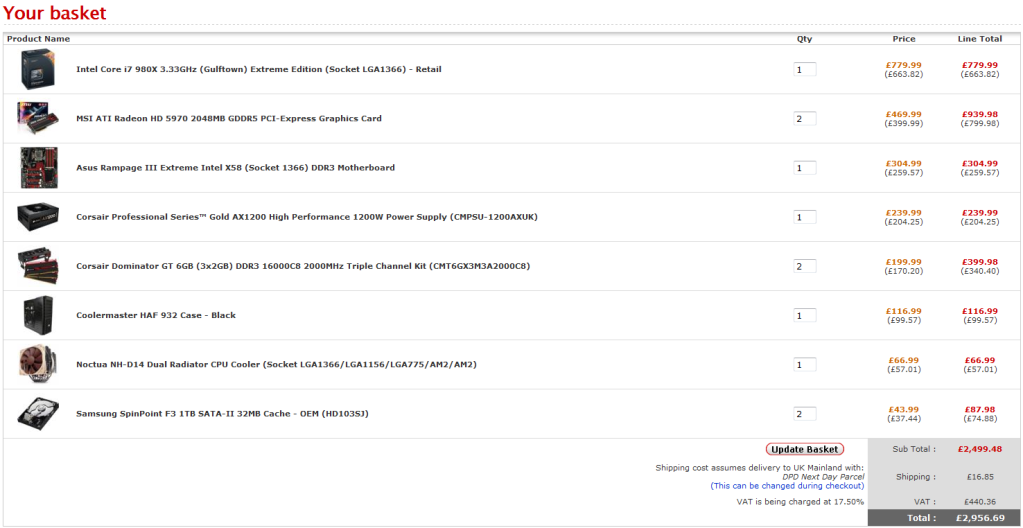Click the £87.98 line total
This screenshot has width=1023, height=528.
pos(980,409)
